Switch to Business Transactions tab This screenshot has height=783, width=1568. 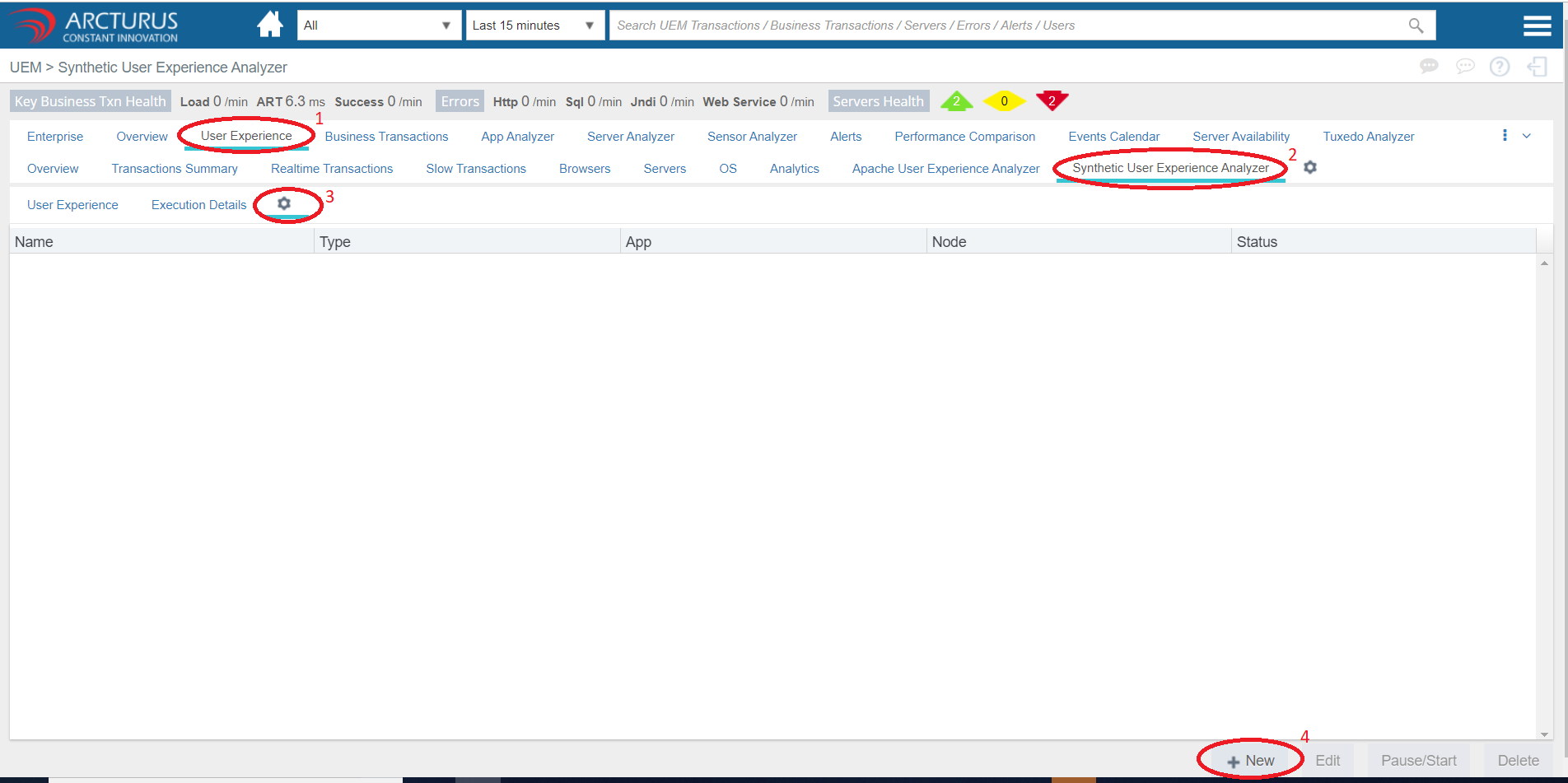[x=386, y=137]
